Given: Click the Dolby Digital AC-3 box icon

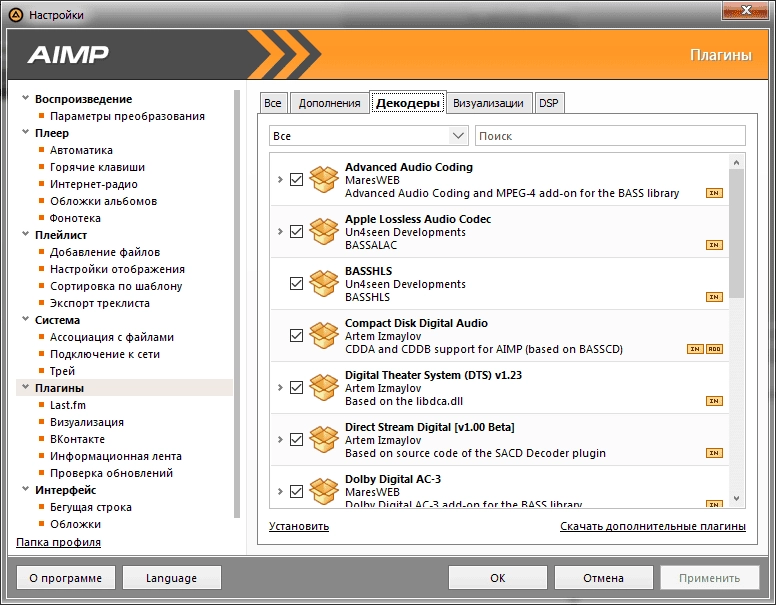Looking at the screenshot, I should [324, 491].
